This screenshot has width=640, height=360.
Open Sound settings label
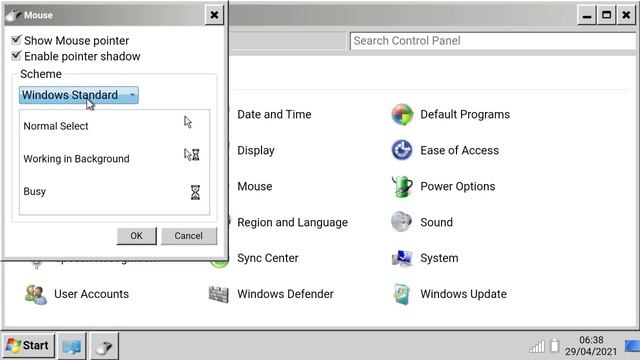click(x=436, y=222)
